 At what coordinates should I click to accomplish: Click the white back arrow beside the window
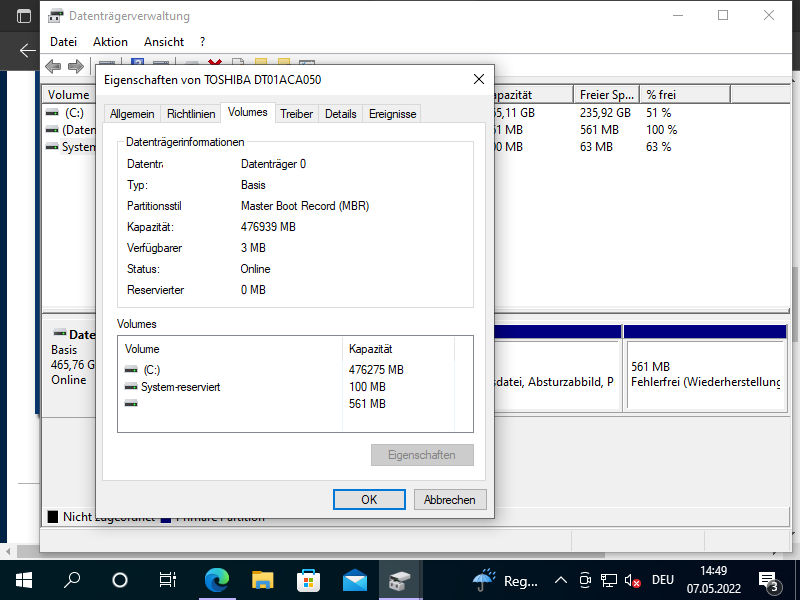click(x=28, y=50)
